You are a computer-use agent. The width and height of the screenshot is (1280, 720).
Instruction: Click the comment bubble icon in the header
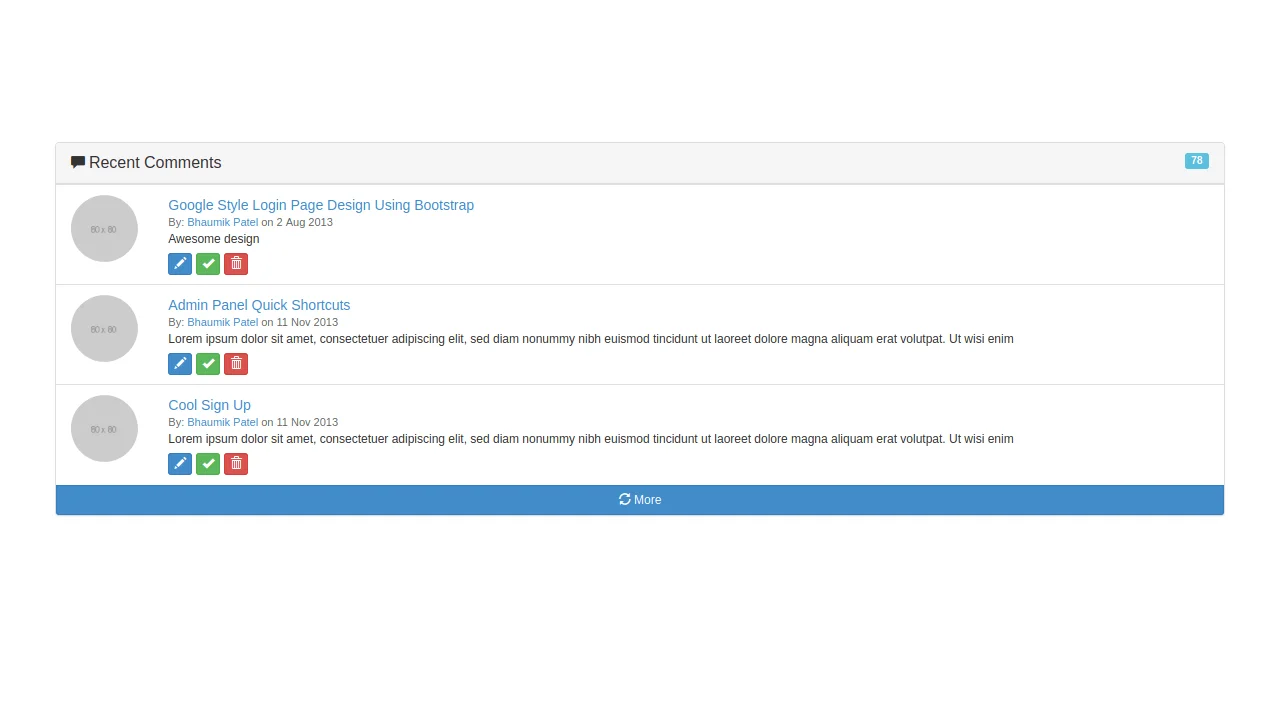click(77, 162)
